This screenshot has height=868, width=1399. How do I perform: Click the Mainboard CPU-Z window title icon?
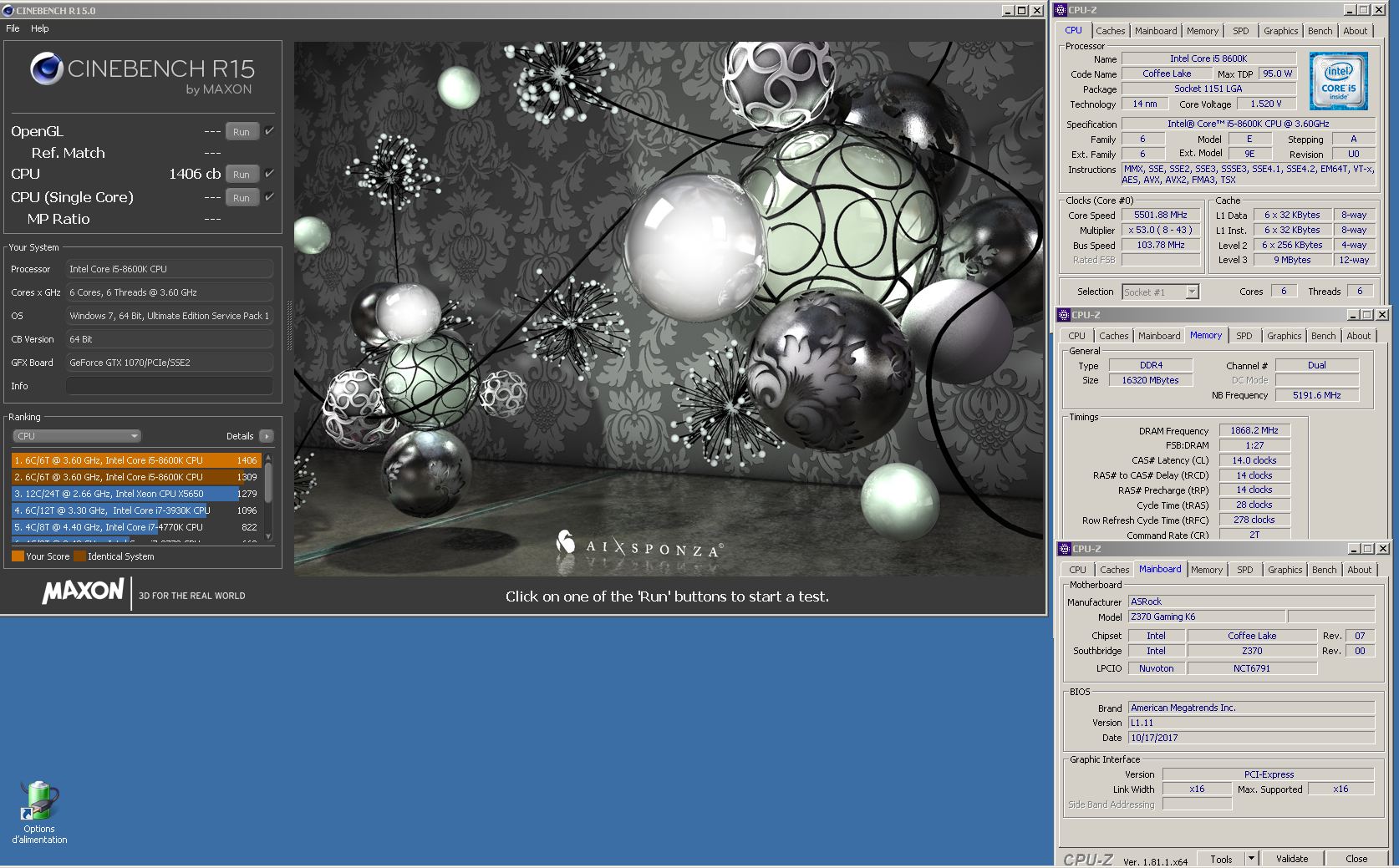[1064, 549]
